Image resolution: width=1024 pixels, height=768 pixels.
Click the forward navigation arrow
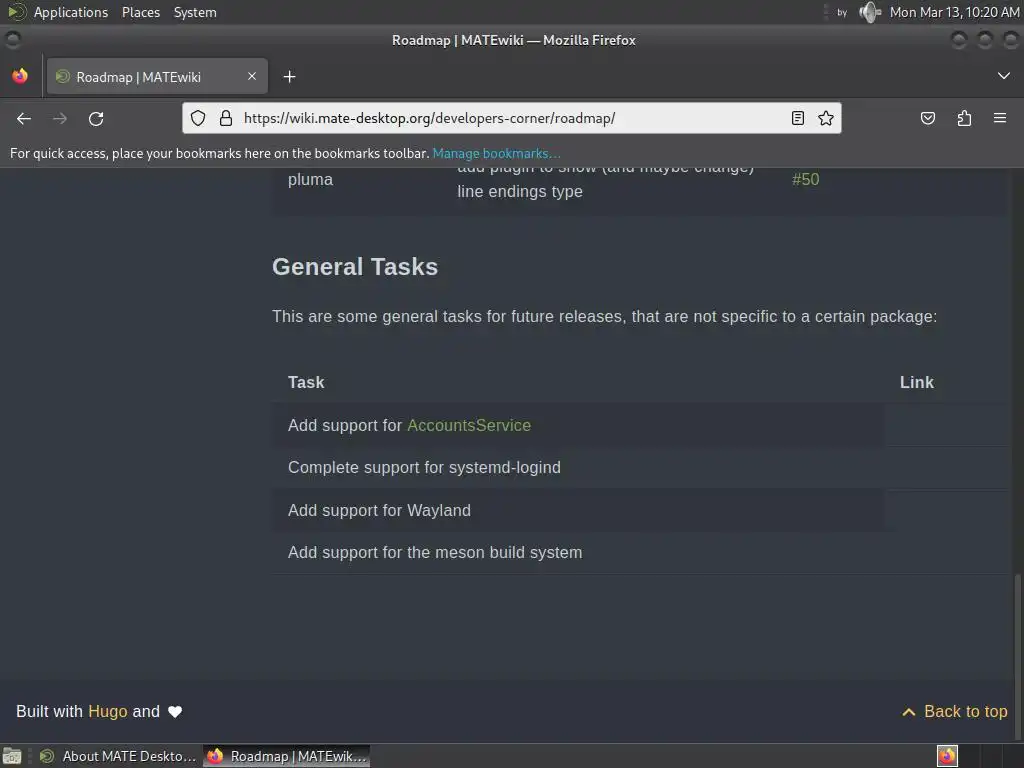click(59, 118)
